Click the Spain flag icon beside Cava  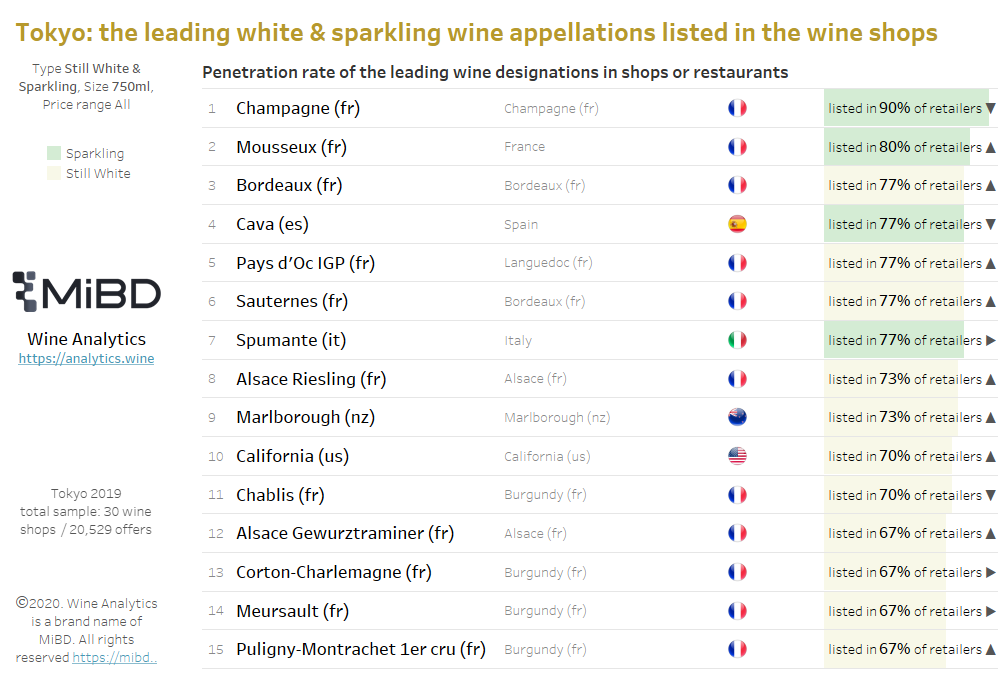point(737,224)
